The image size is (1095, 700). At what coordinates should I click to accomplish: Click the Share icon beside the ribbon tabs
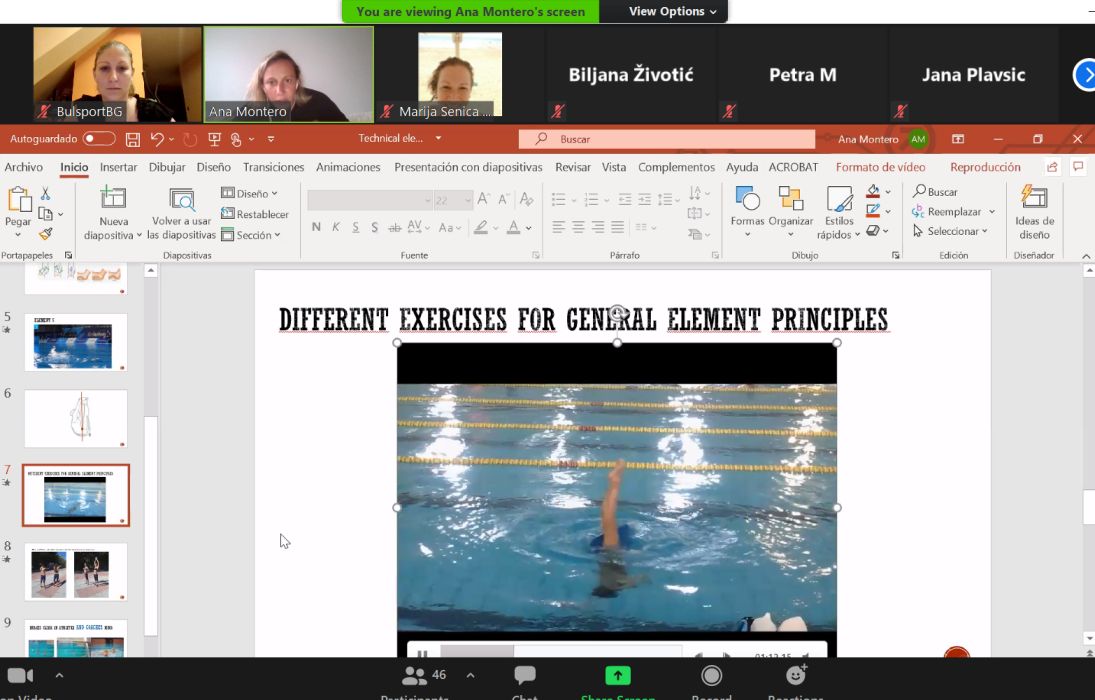(x=1052, y=167)
